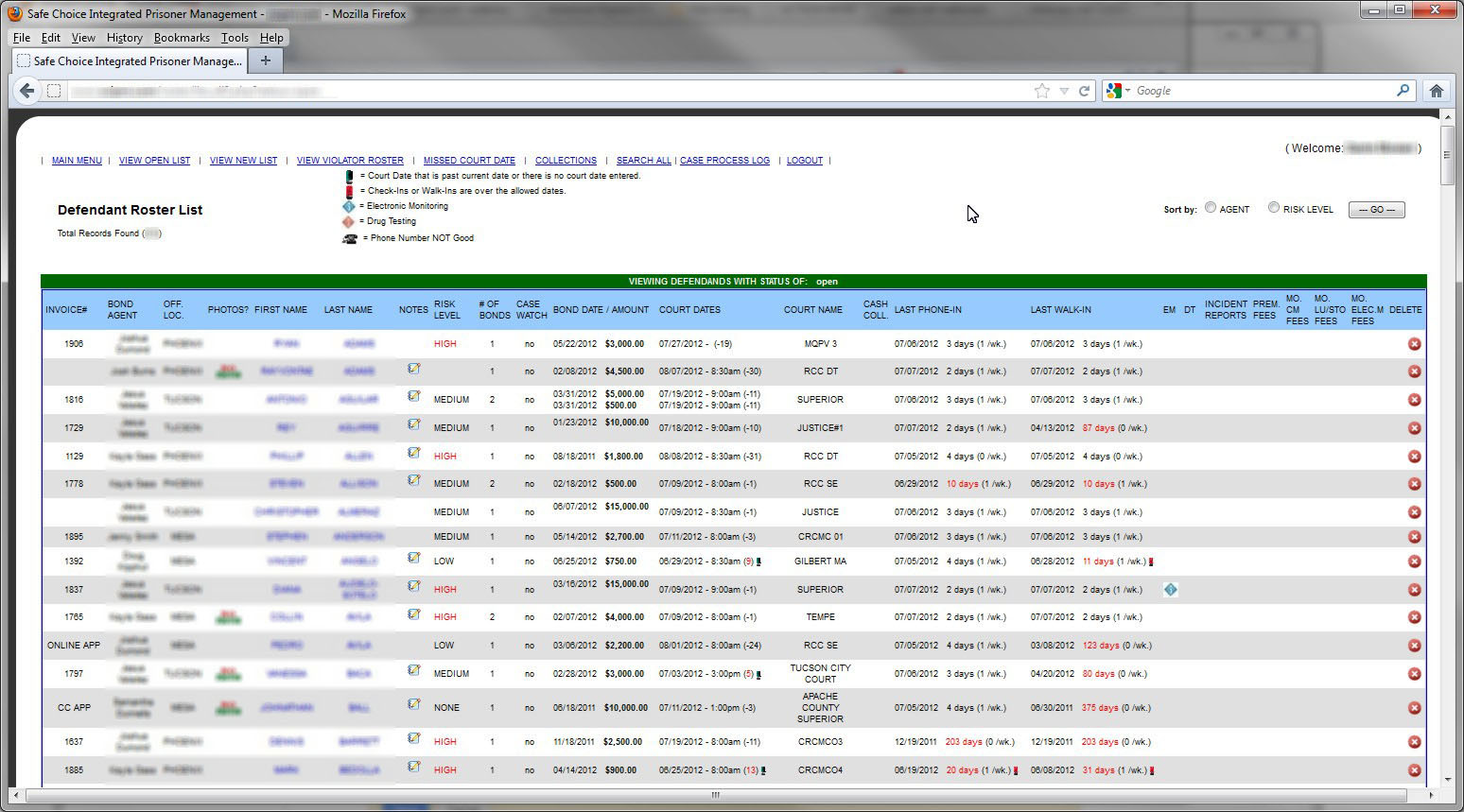Viewport: 1464px width, 812px height.
Task: Open VIEW NEW LIST link
Action: [x=243, y=161]
